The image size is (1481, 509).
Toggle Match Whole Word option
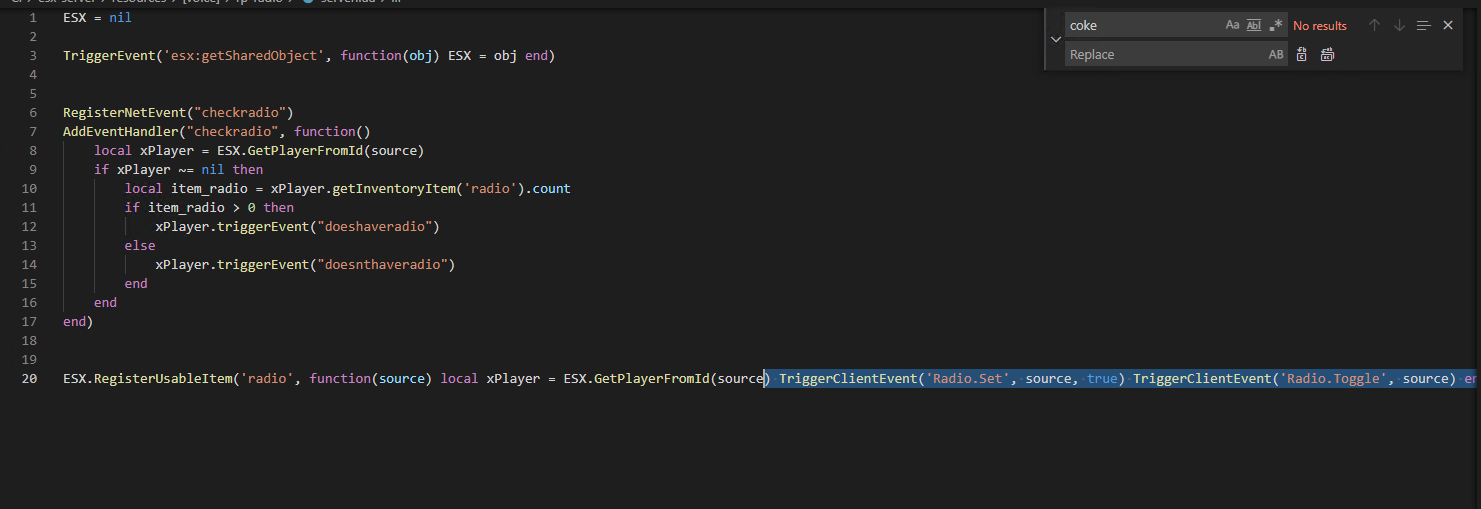point(1254,25)
